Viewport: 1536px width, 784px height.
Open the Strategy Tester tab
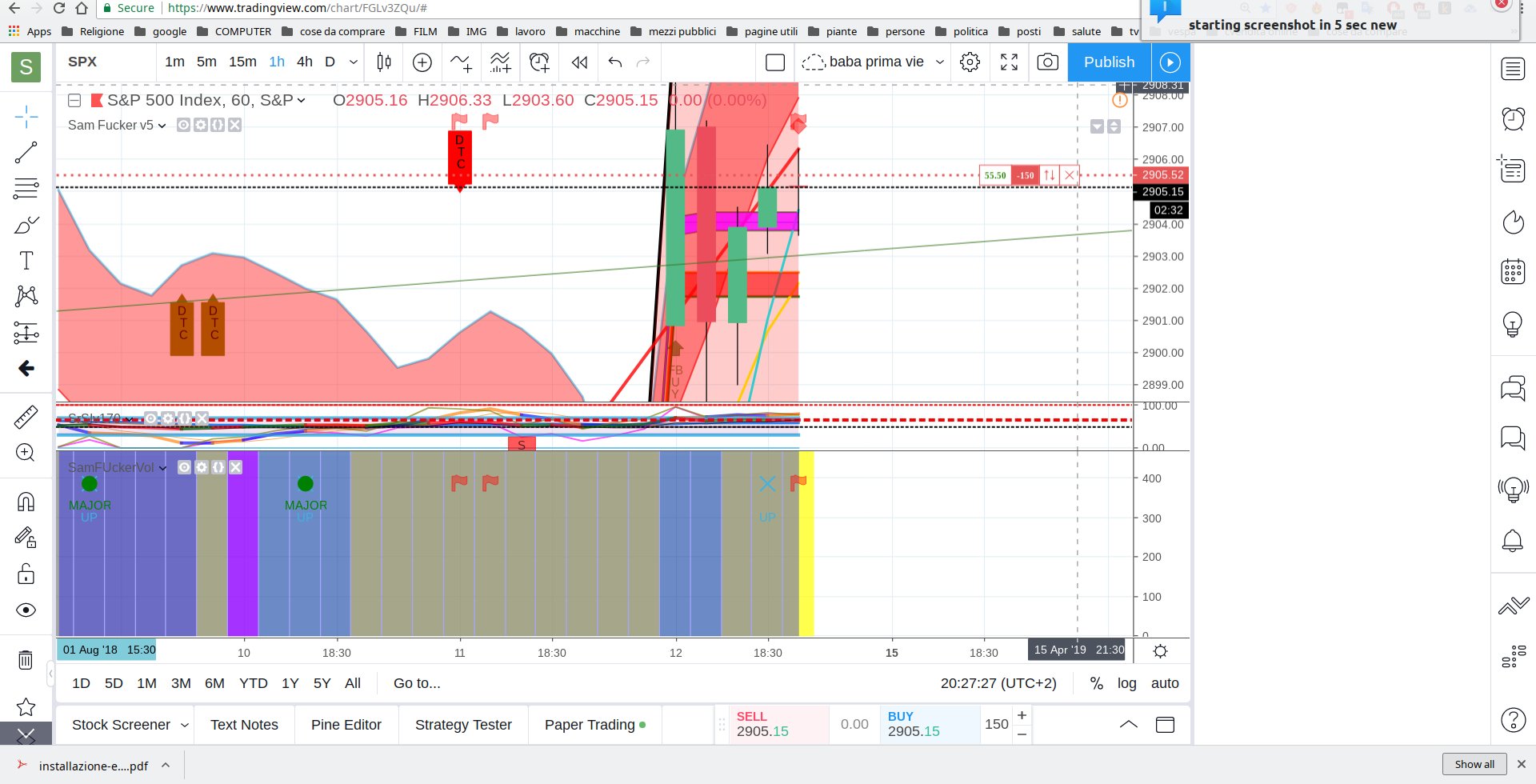[463, 725]
